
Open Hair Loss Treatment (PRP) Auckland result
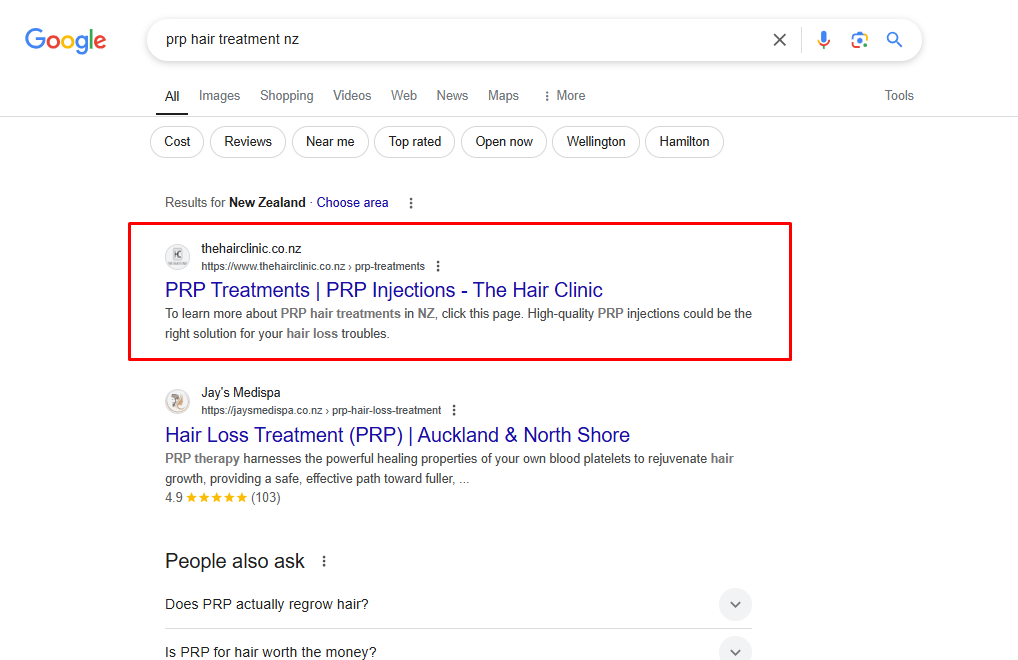tap(397, 434)
